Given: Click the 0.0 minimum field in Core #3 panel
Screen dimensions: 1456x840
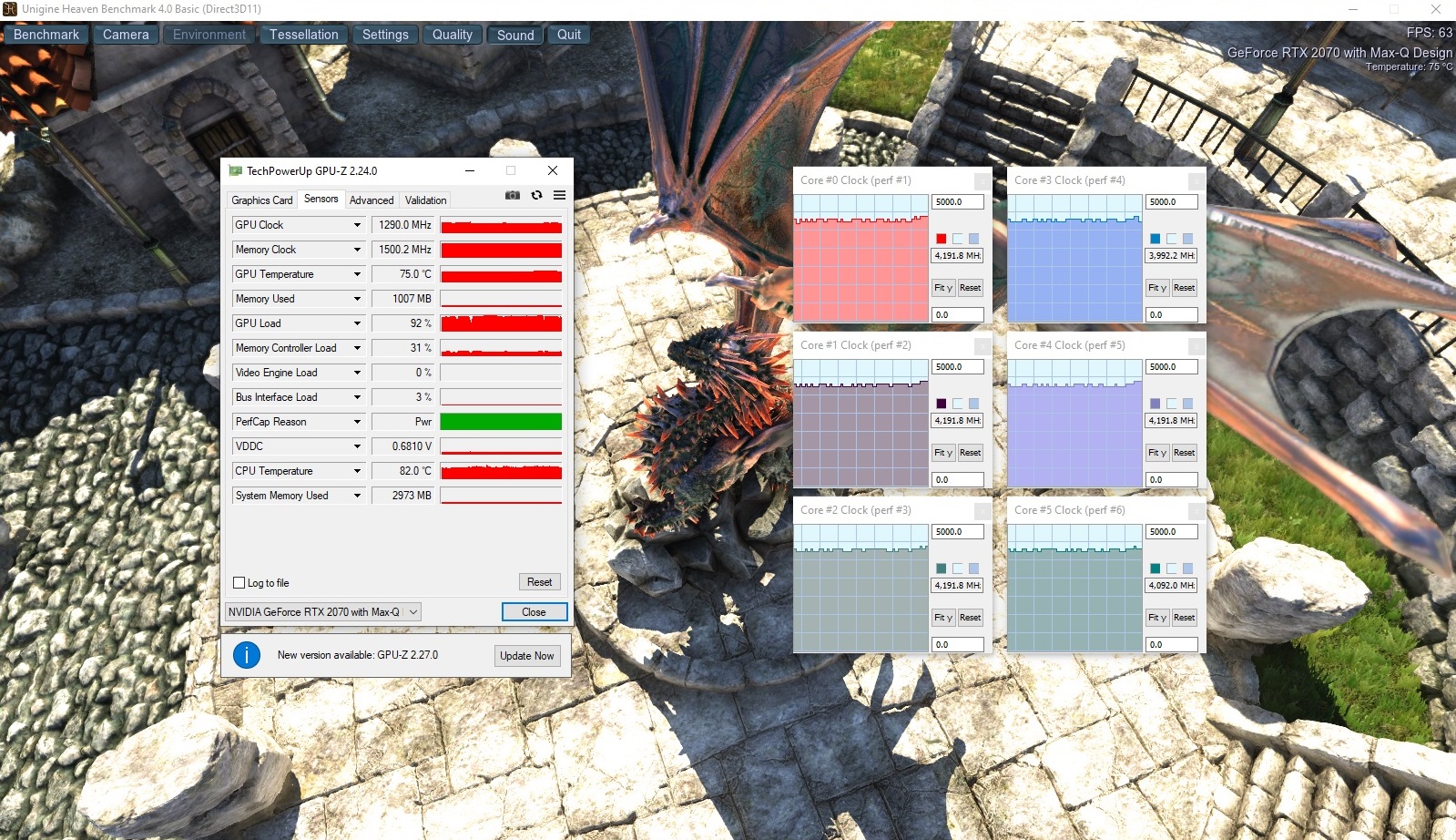Looking at the screenshot, I should [x=1172, y=315].
